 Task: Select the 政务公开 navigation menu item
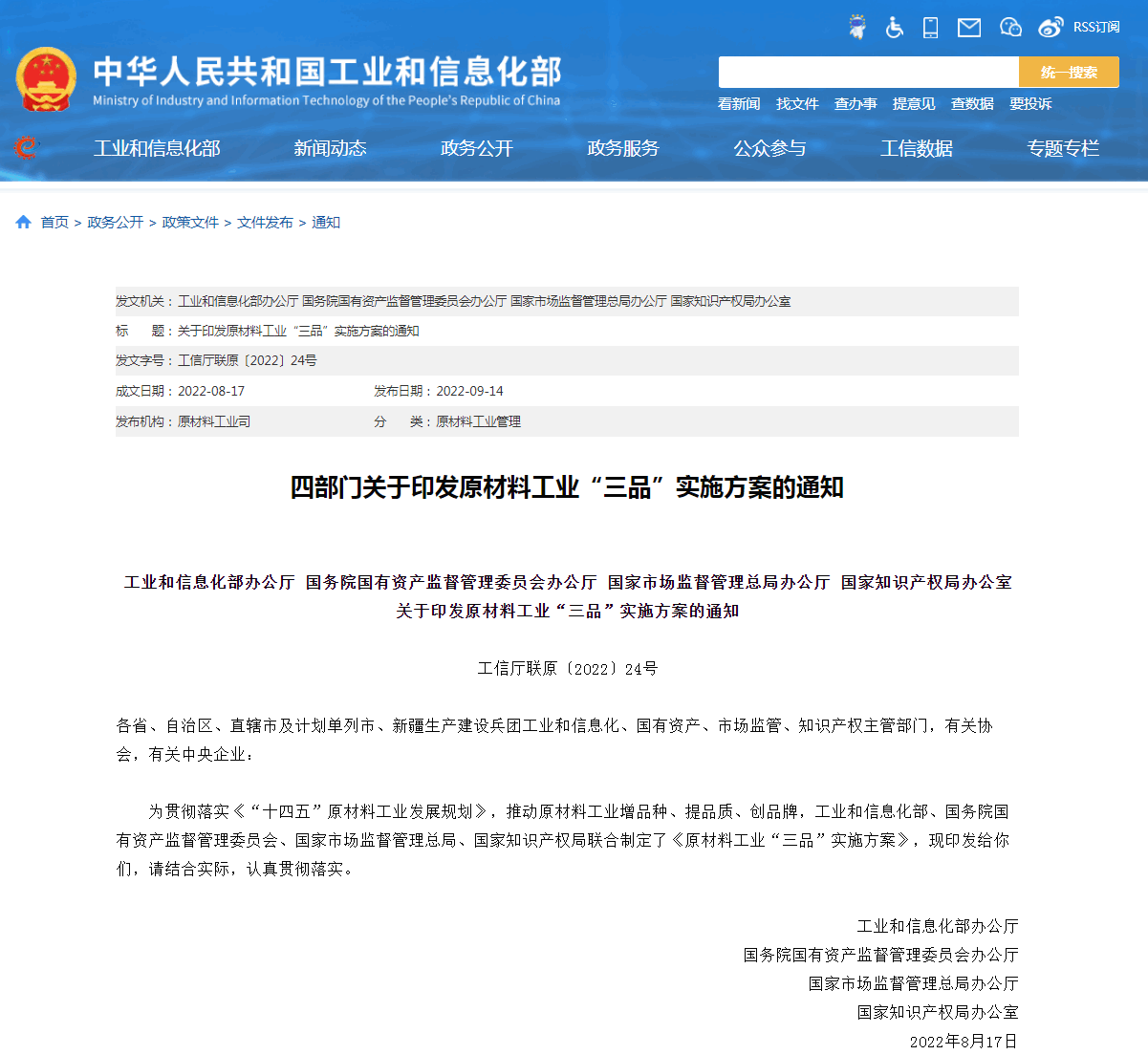pyautogui.click(x=477, y=148)
